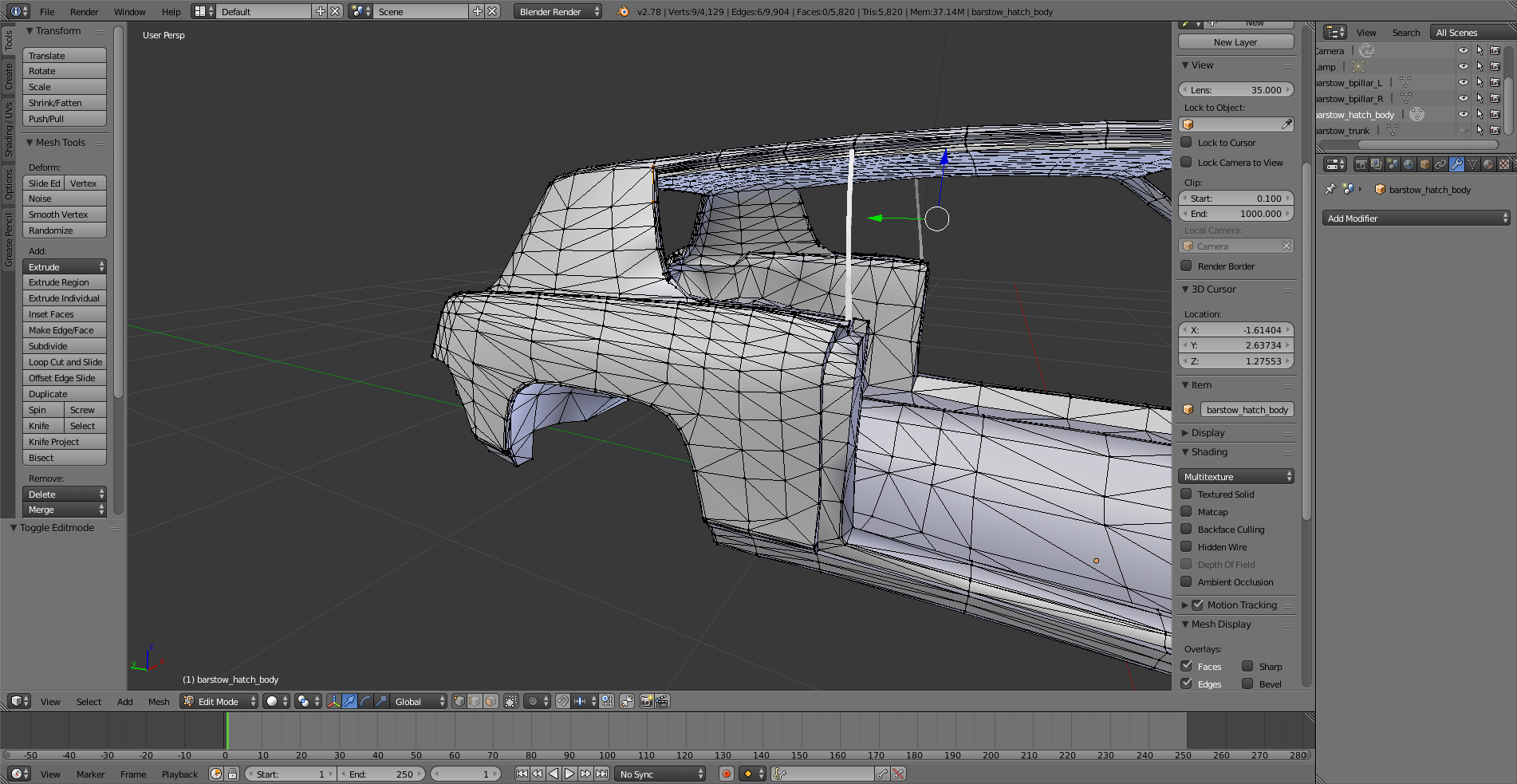Click the Lens value slider field
The width and height of the screenshot is (1517, 784).
pyautogui.click(x=1235, y=90)
